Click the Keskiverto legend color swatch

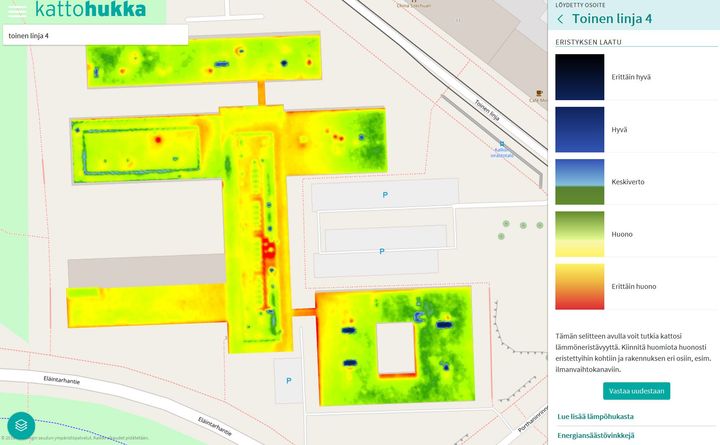pyautogui.click(x=580, y=182)
